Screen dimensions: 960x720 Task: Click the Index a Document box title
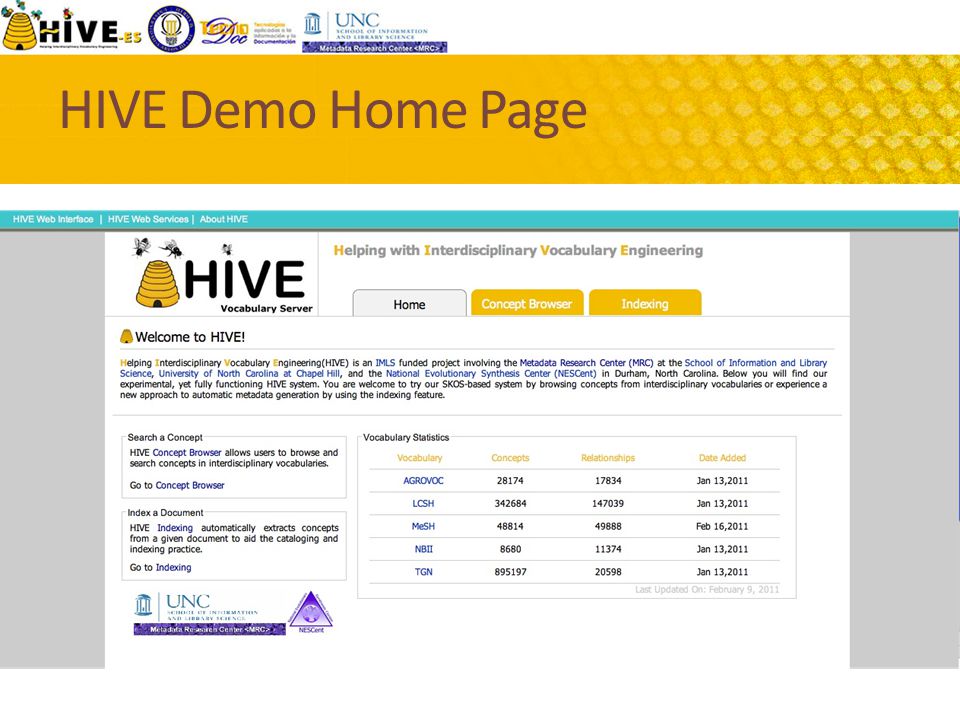(x=165, y=512)
